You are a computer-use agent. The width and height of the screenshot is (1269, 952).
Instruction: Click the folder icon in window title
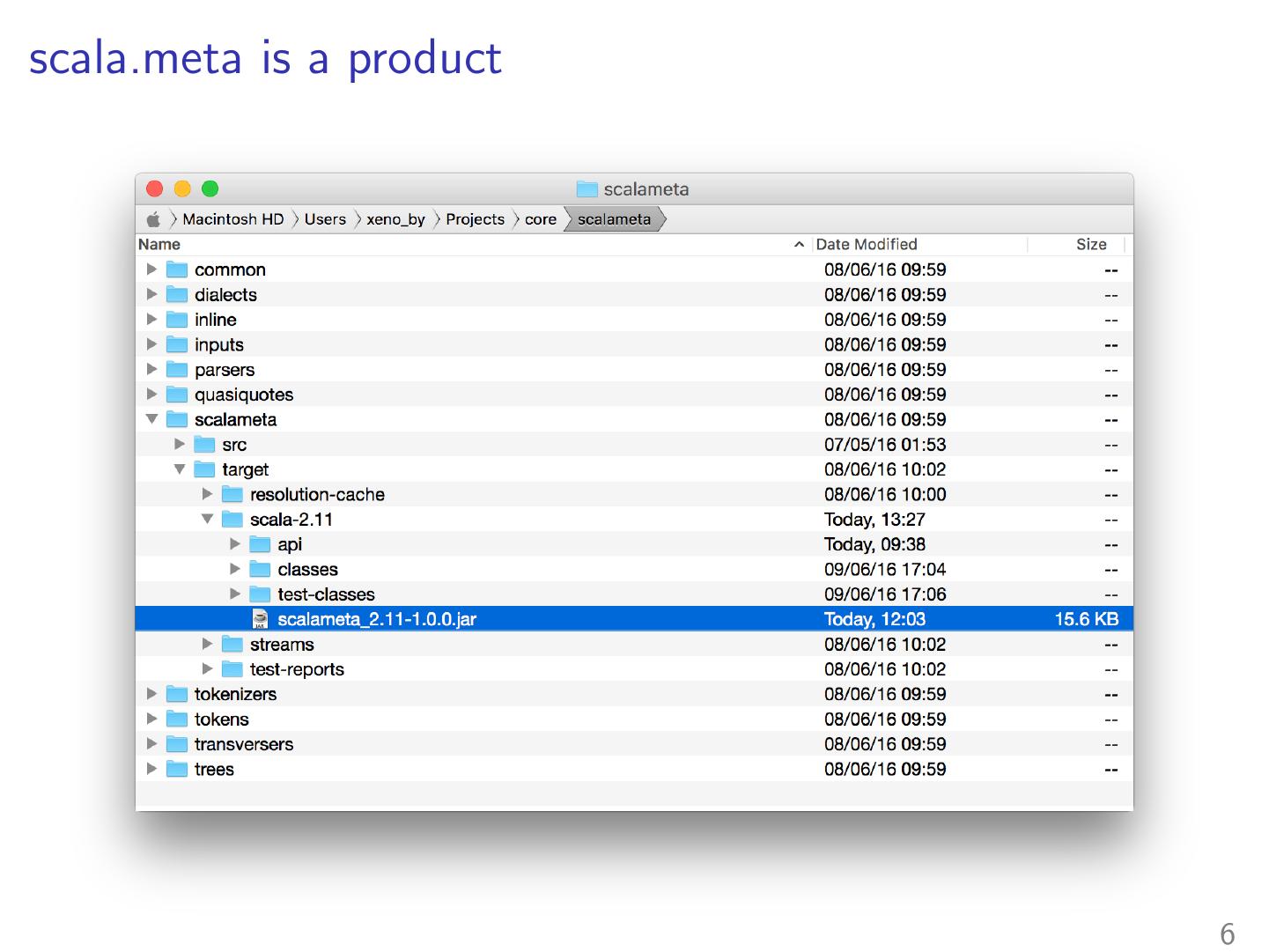click(x=587, y=189)
